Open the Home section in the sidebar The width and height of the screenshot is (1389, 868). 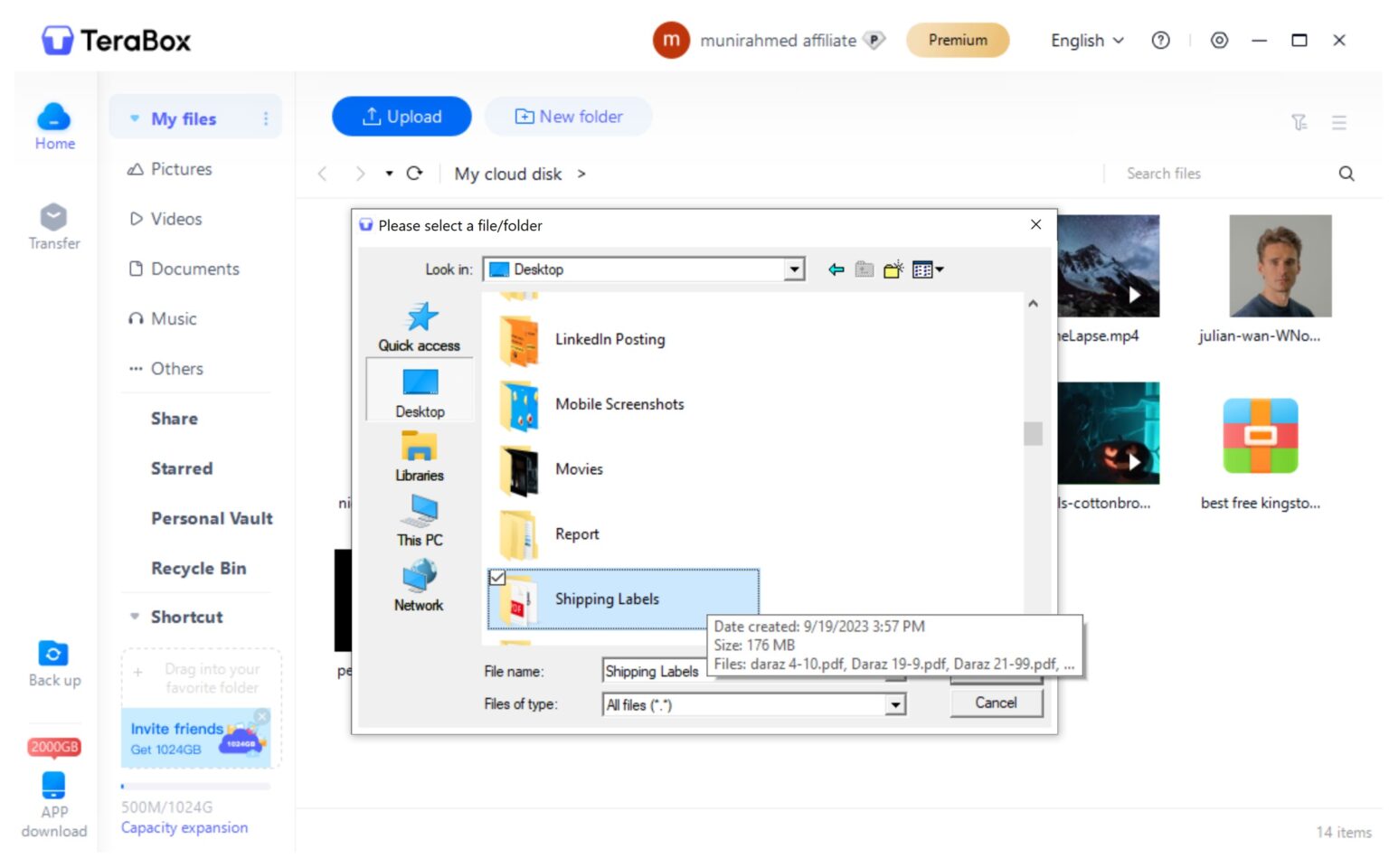53,127
